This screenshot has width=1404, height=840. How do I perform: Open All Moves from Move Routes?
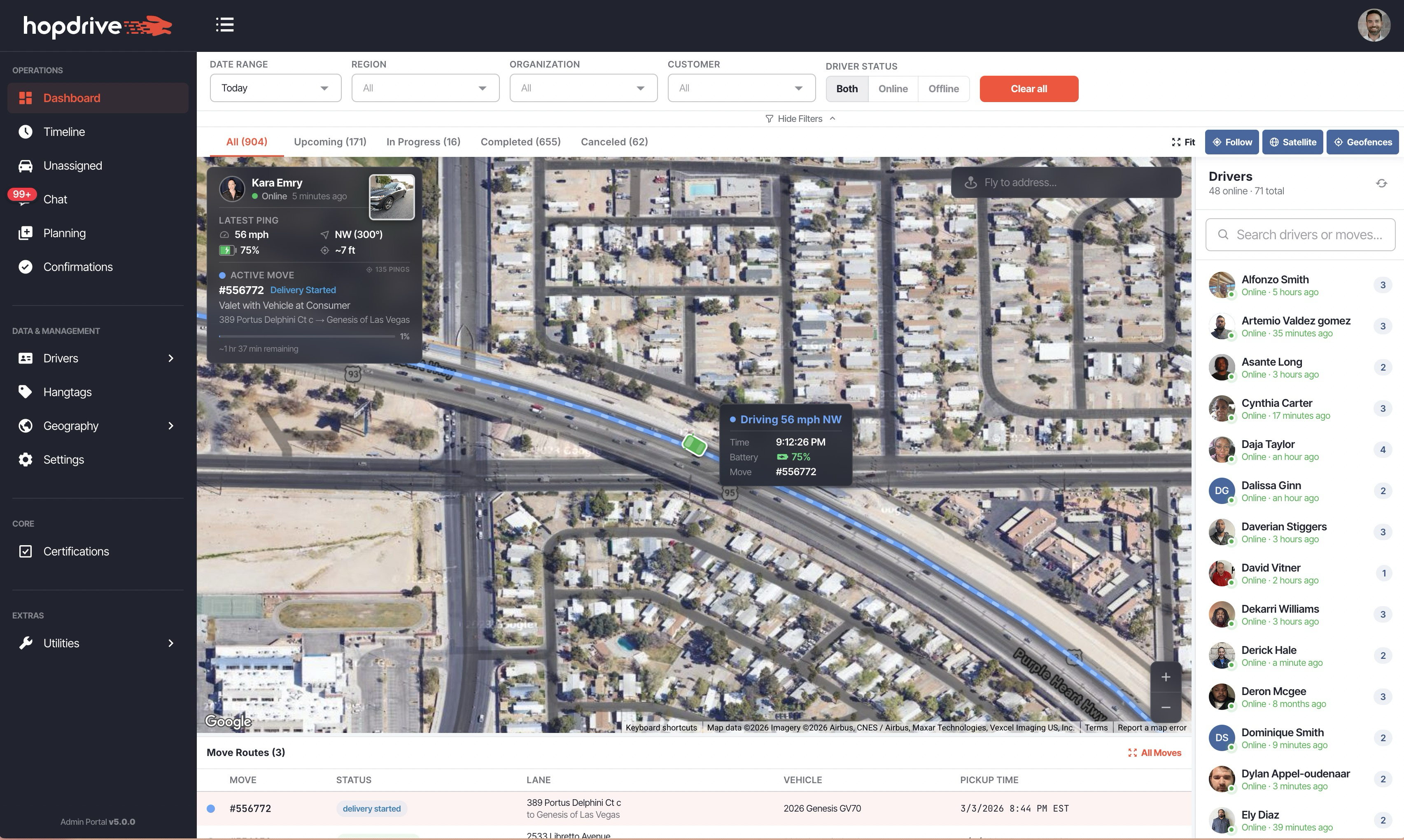tap(1154, 752)
